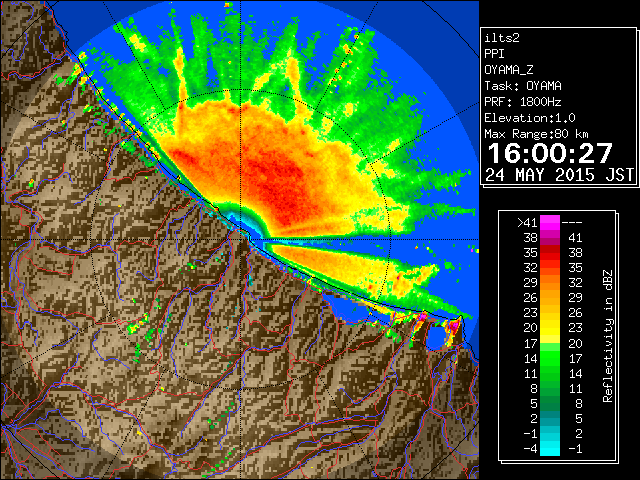Select the PPI scan type text

pyautogui.click(x=494, y=54)
